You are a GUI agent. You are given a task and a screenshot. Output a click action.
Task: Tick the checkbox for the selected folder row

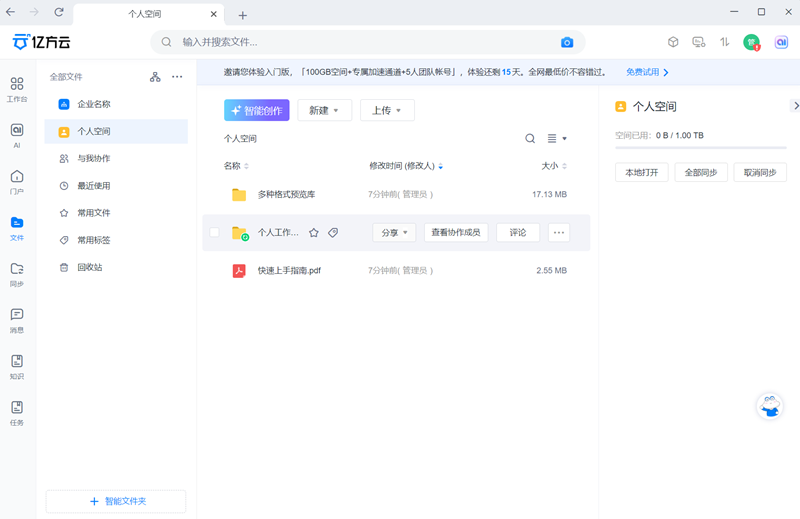pos(214,233)
